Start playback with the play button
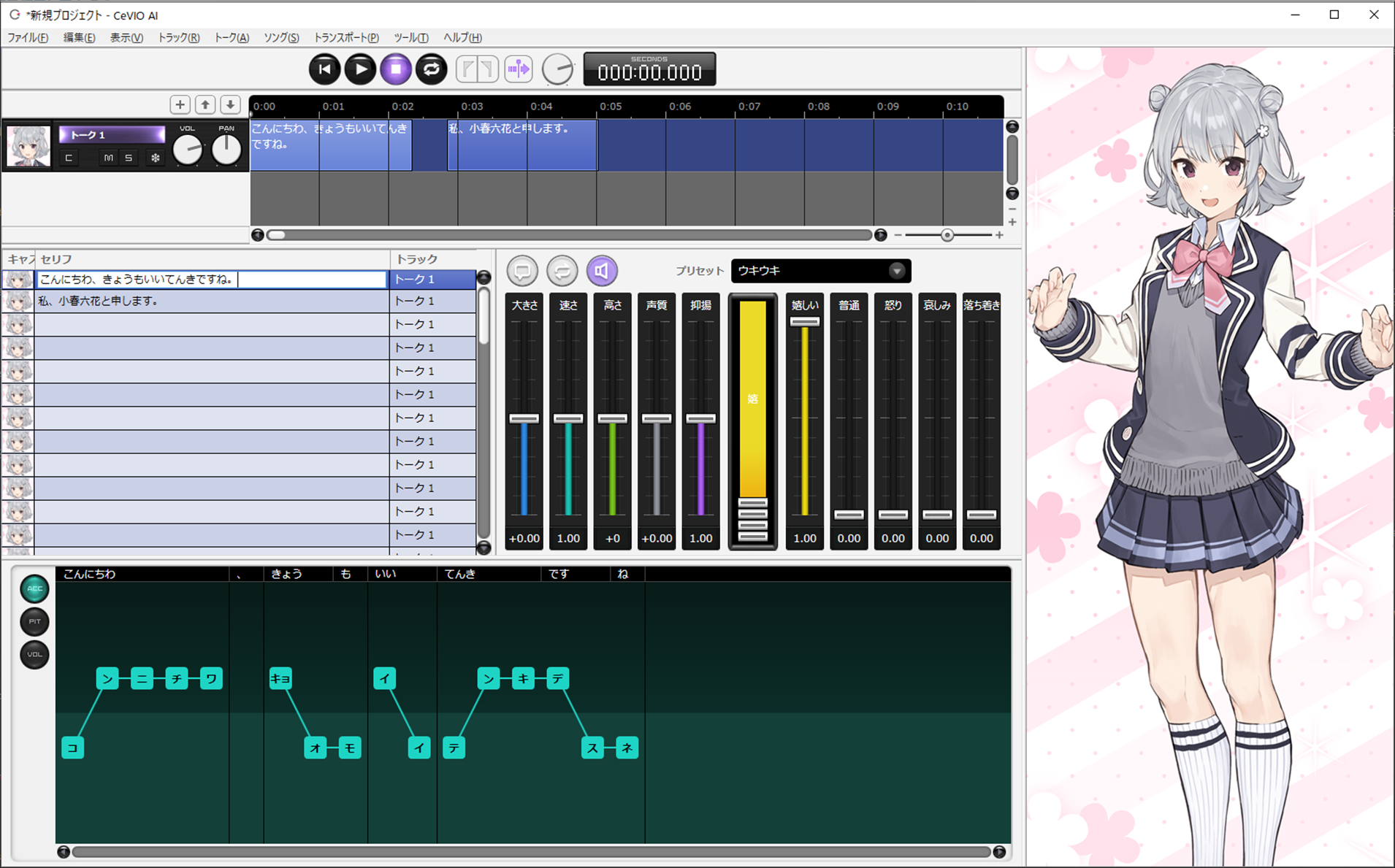Viewport: 1395px width, 868px height. click(x=360, y=69)
